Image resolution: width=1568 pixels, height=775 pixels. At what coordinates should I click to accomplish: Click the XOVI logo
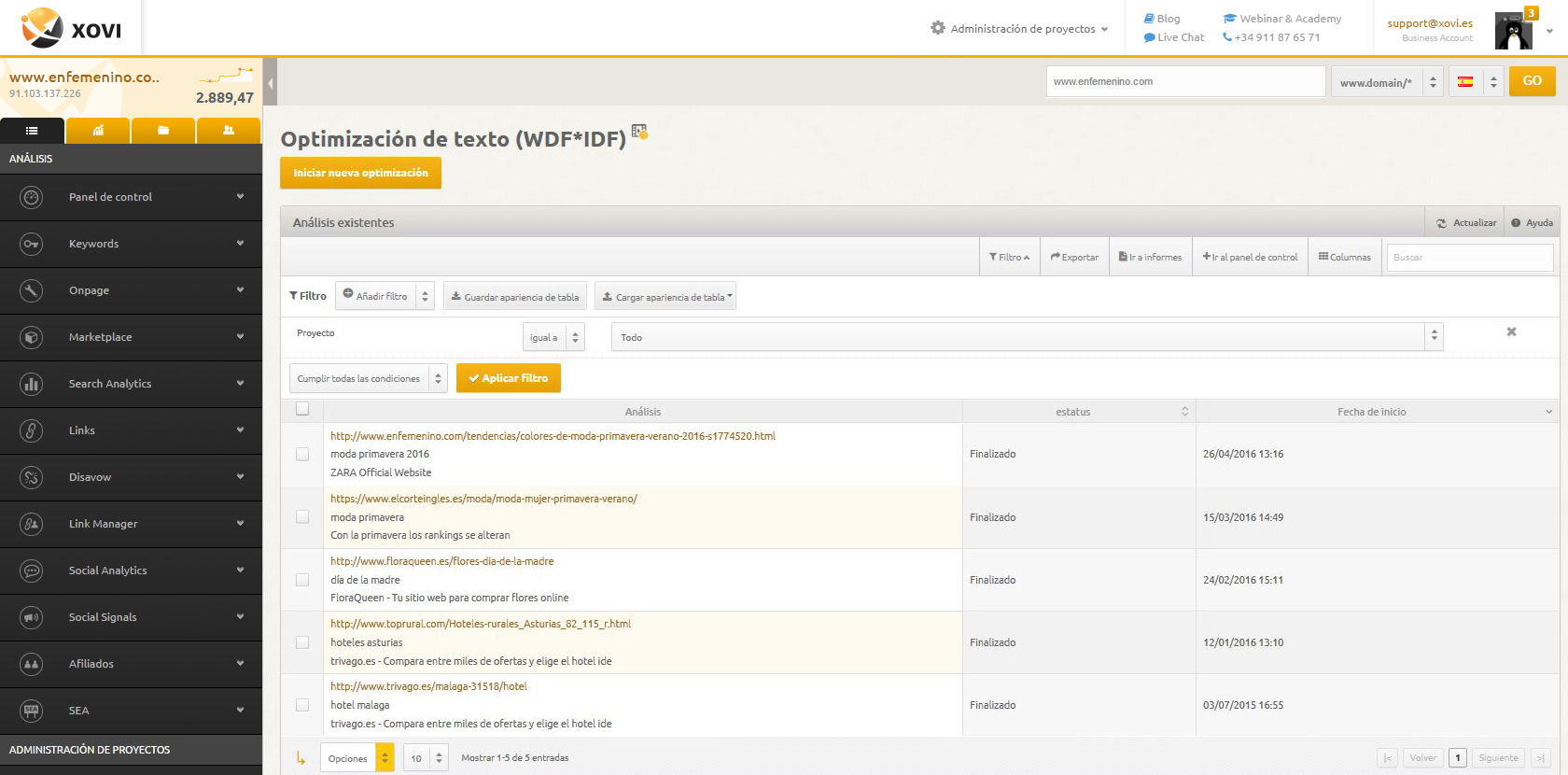[71, 28]
